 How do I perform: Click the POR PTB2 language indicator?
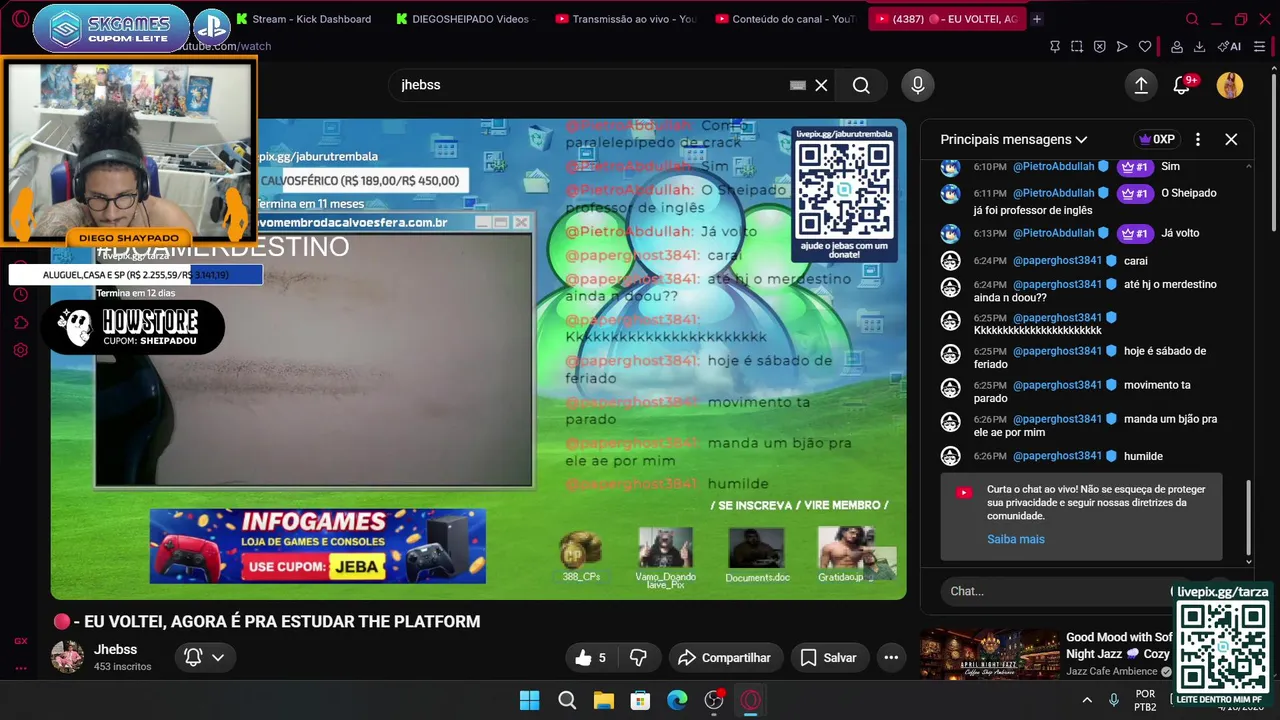pos(1145,700)
